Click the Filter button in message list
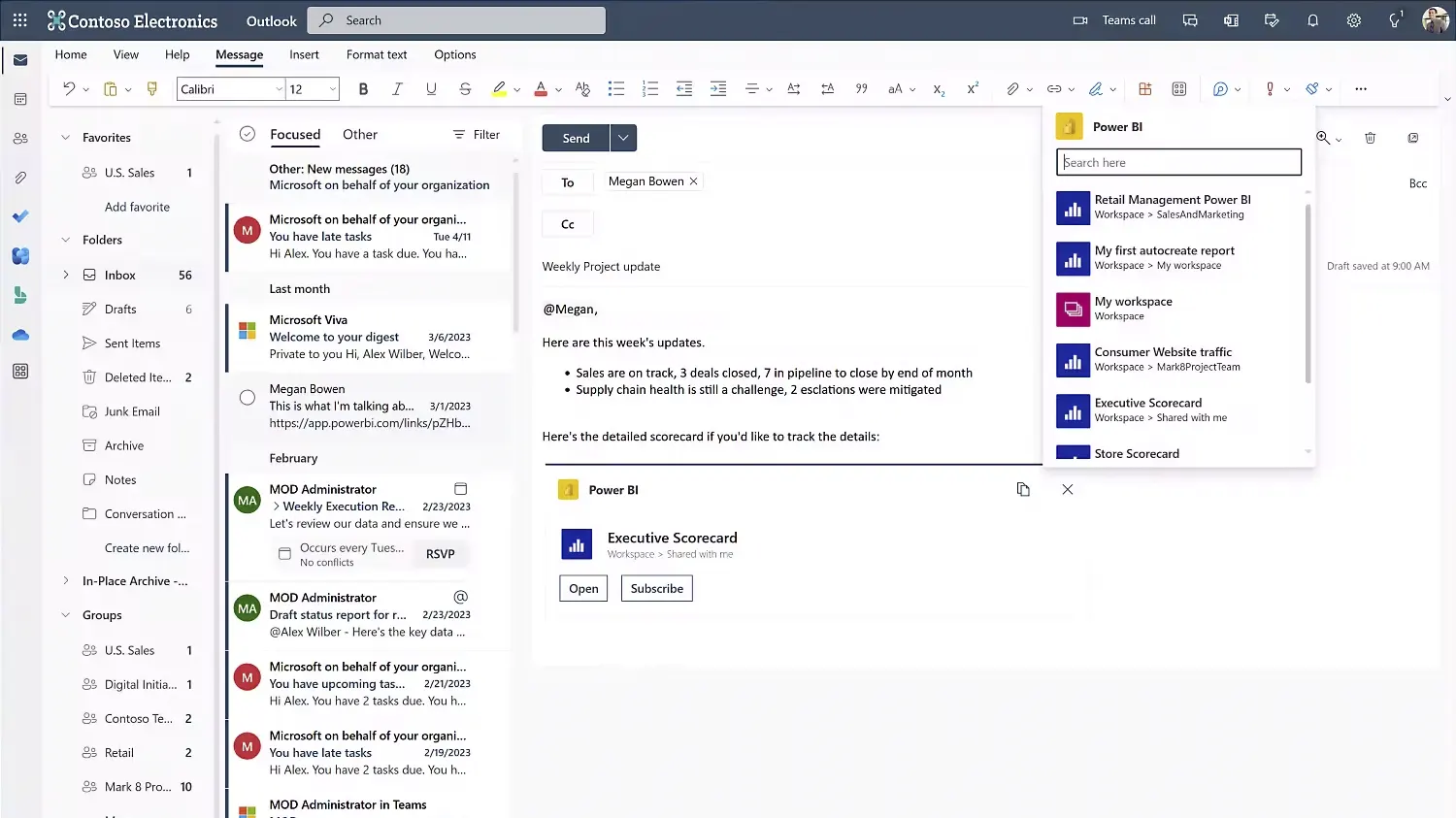Viewport: 1456px width, 818px height. click(477, 135)
